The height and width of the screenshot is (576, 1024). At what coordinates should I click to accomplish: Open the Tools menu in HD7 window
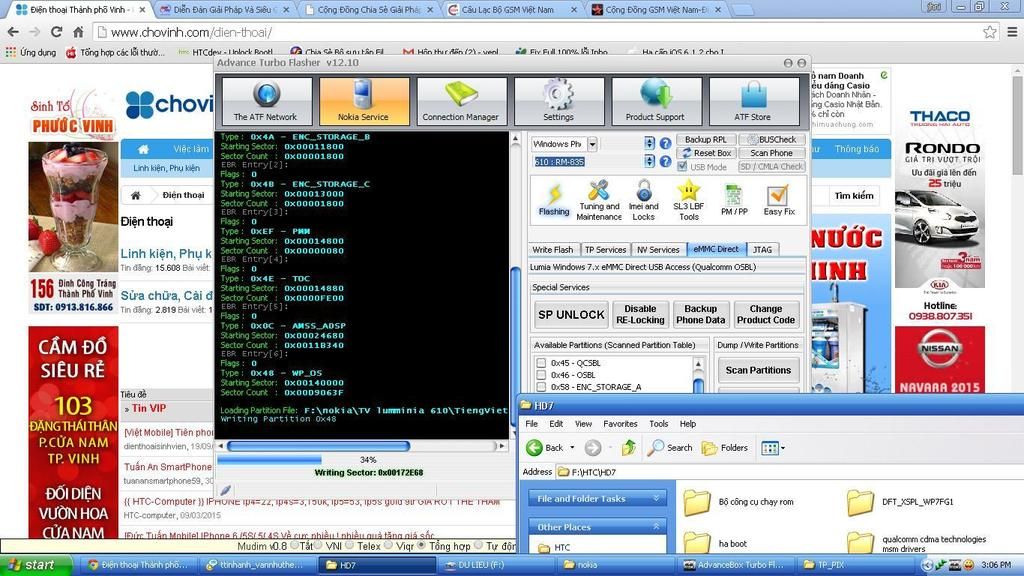click(658, 424)
